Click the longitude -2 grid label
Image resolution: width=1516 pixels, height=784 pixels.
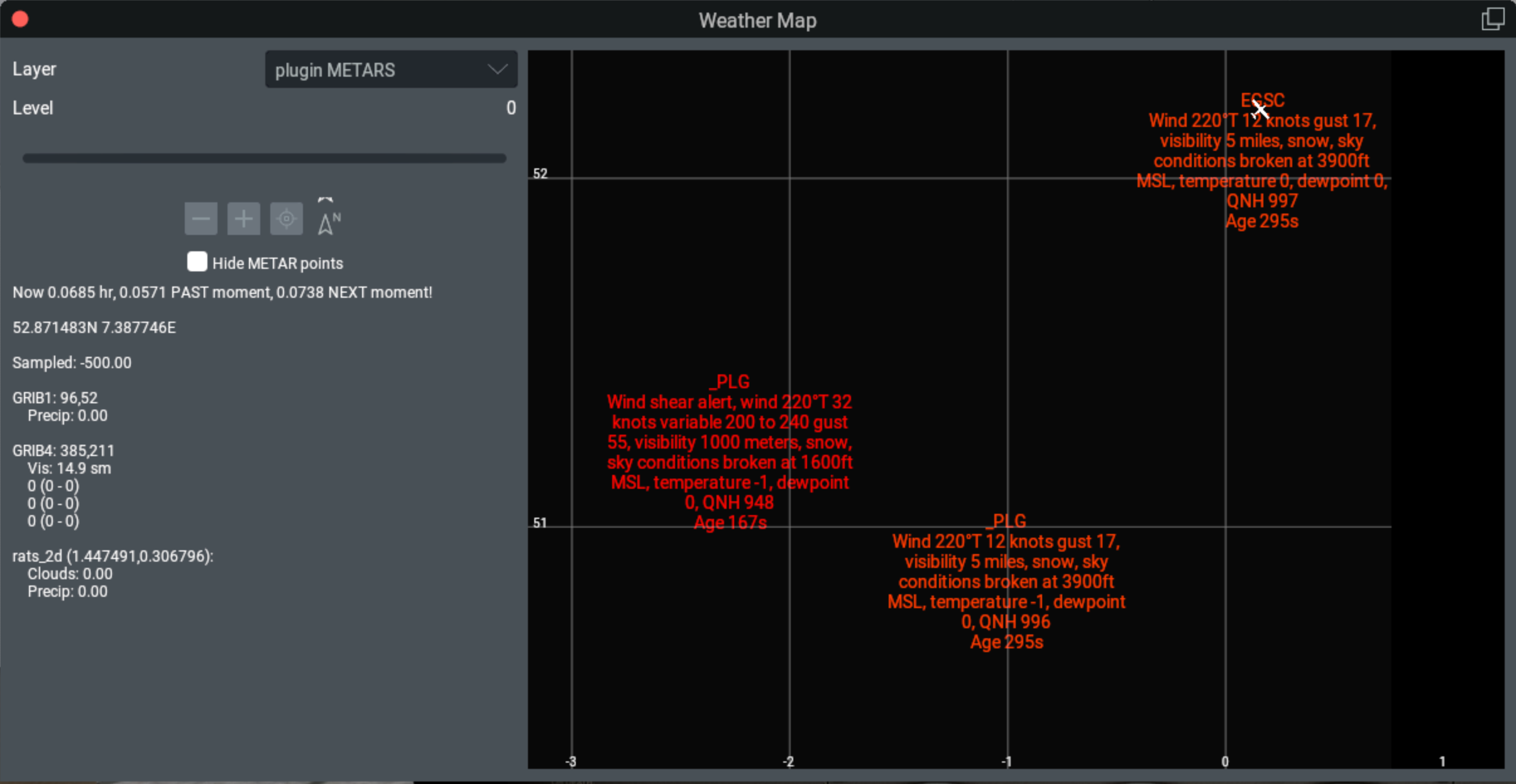[788, 761]
